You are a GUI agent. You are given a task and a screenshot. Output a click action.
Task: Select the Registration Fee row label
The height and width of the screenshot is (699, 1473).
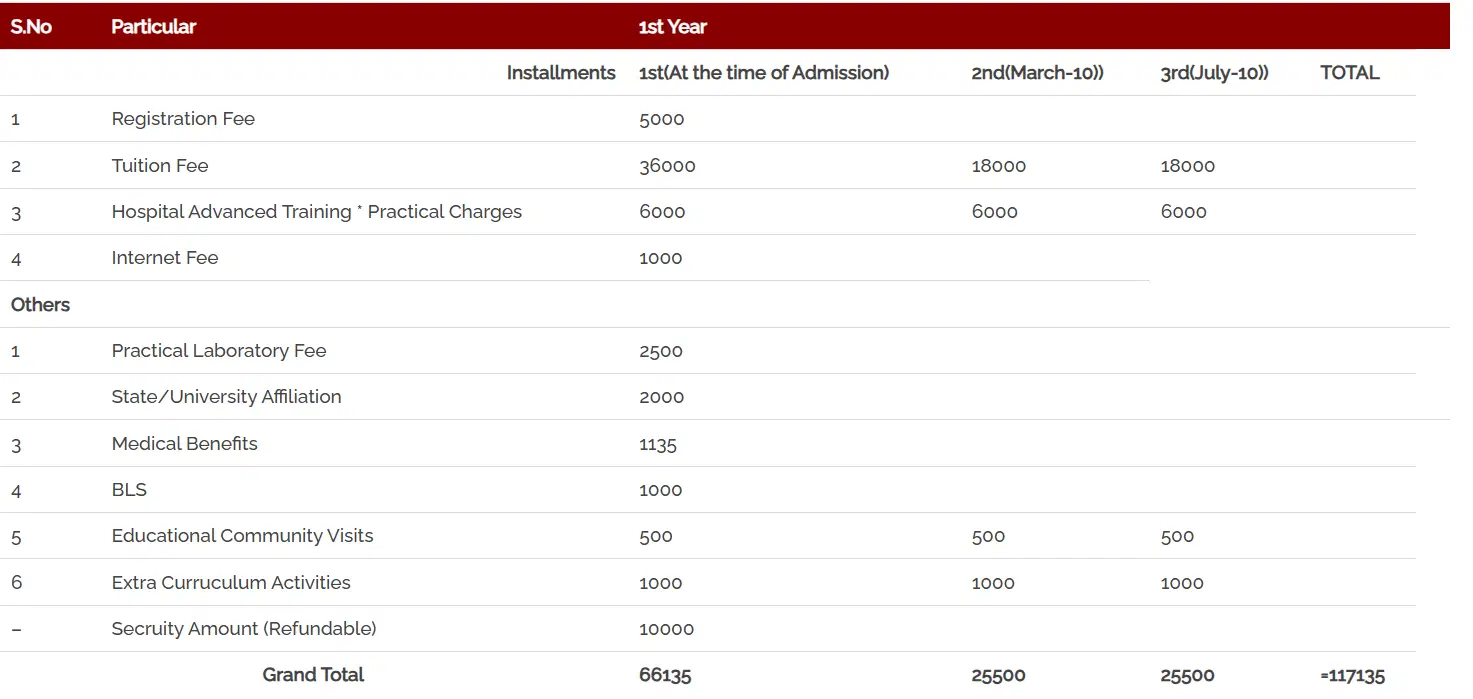(183, 119)
